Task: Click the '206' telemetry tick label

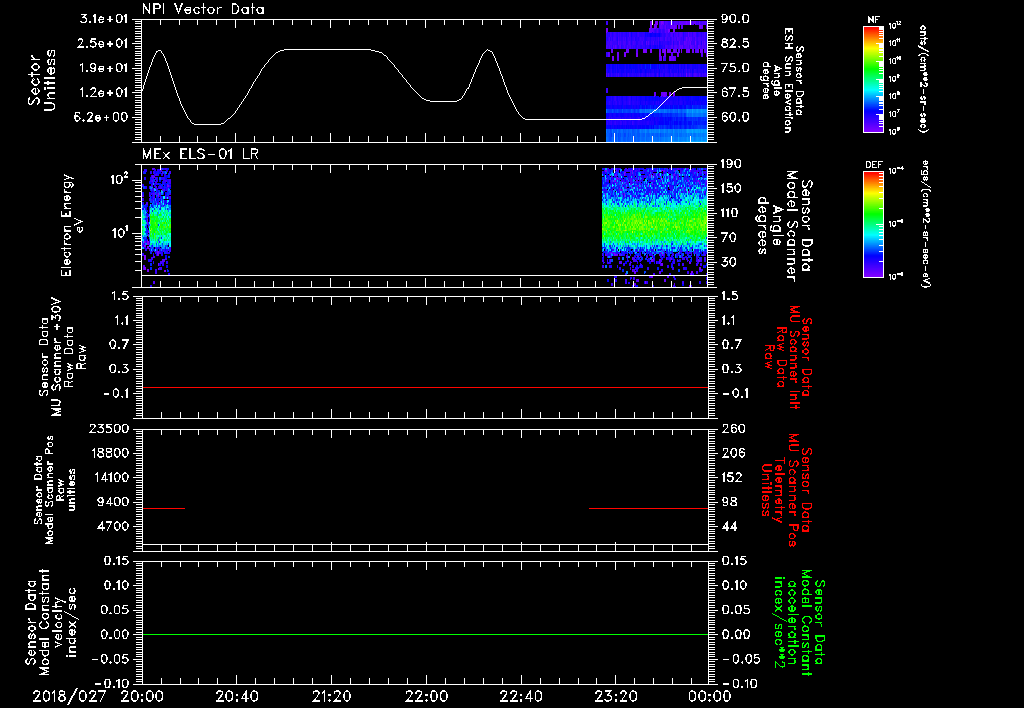Action: click(x=733, y=453)
